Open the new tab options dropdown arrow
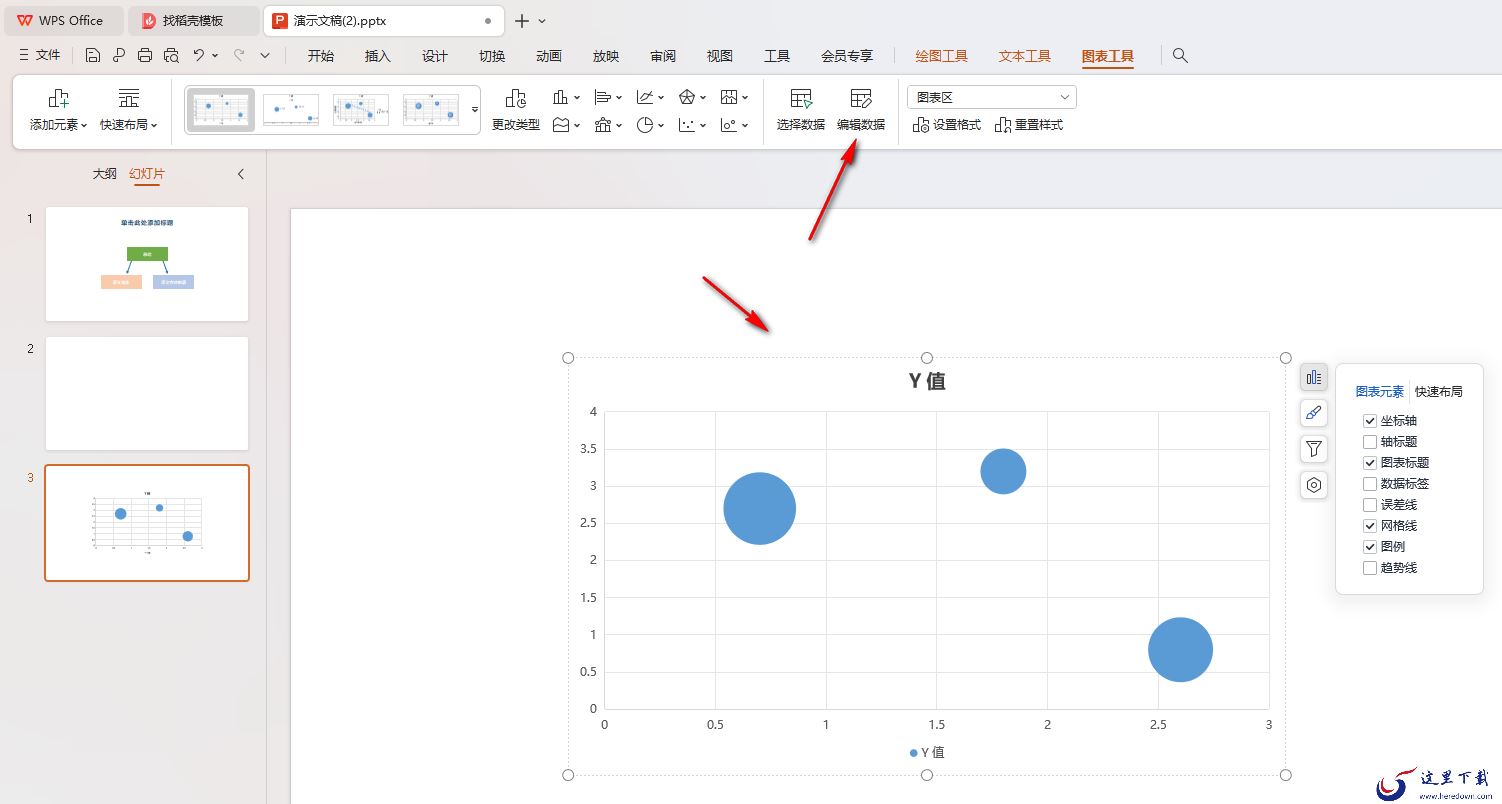Viewport: 1502px width, 804px height. 543,20
